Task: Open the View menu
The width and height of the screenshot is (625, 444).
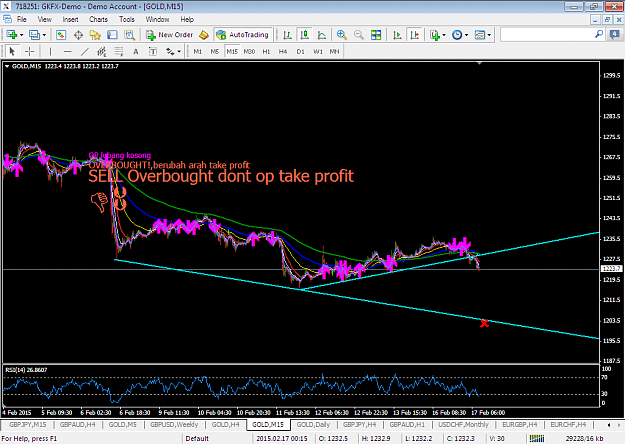Action: tap(45, 19)
